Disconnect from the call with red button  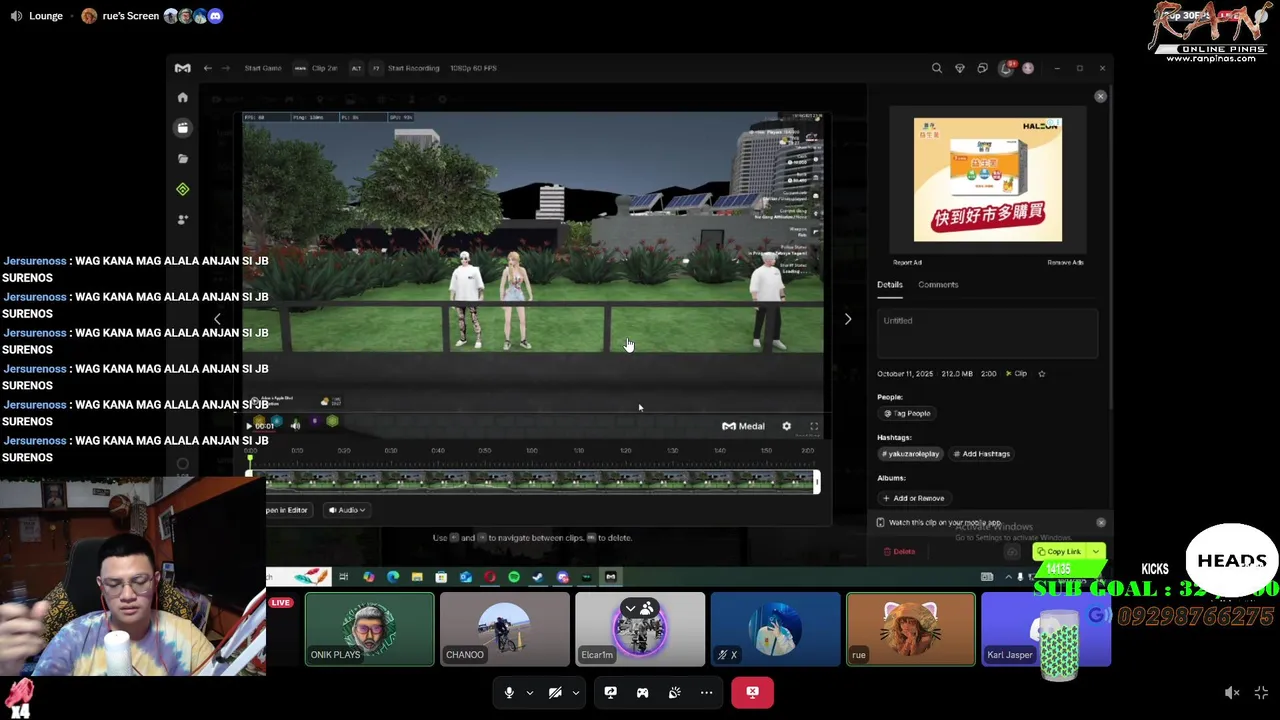coord(752,692)
